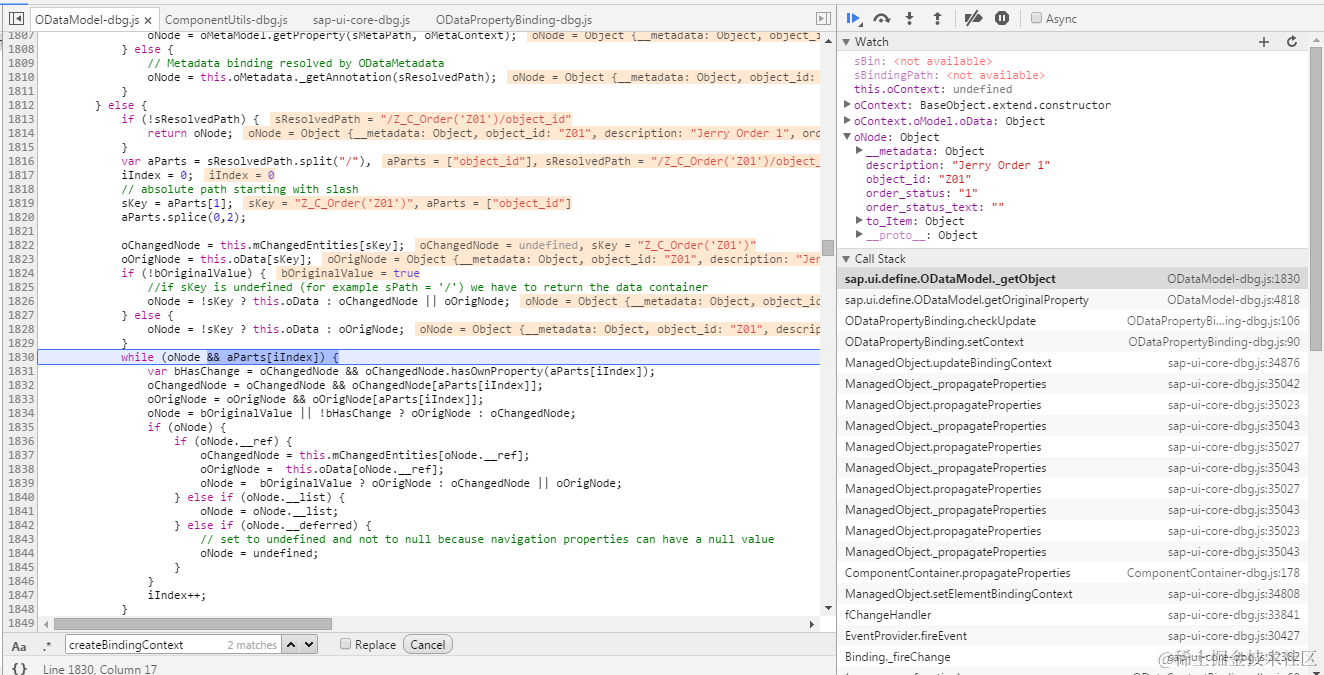This screenshot has width=1324, height=675.
Task: Select Binding._fireChange call frame
Action: [1072, 657]
